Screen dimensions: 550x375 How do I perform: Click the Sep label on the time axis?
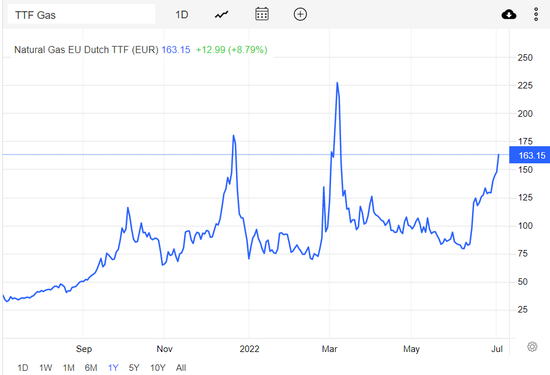point(84,349)
